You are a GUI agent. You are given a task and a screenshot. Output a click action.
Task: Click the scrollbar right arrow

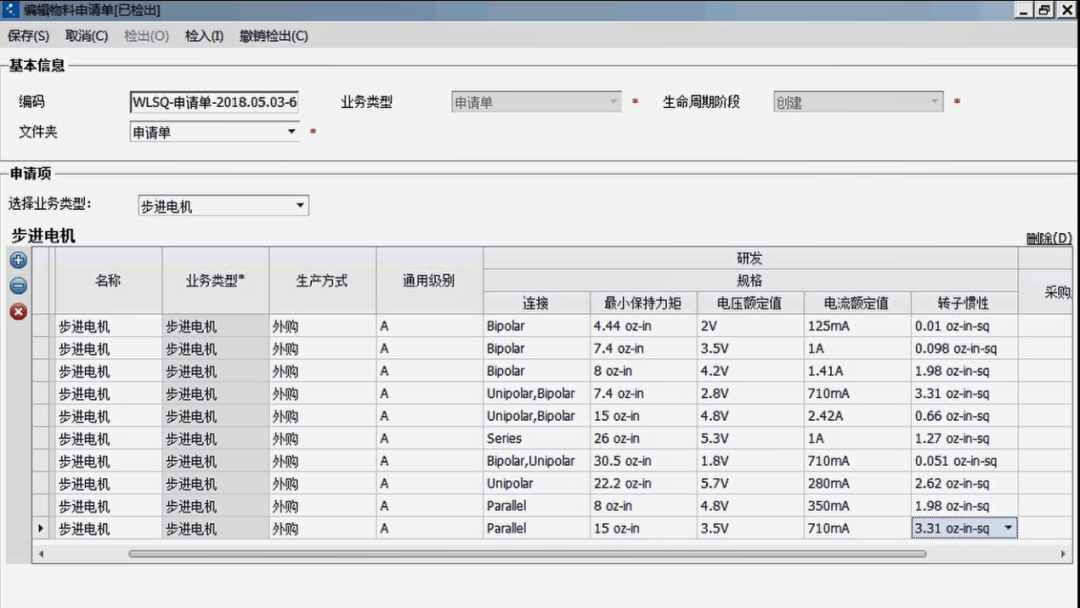(x=1064, y=553)
